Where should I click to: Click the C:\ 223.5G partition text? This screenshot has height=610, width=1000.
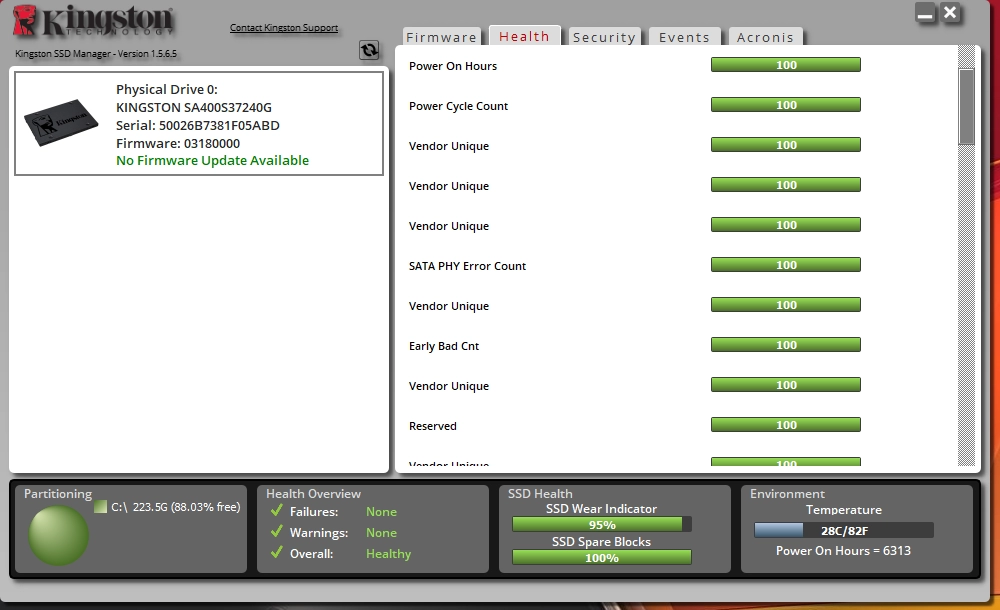[175, 507]
